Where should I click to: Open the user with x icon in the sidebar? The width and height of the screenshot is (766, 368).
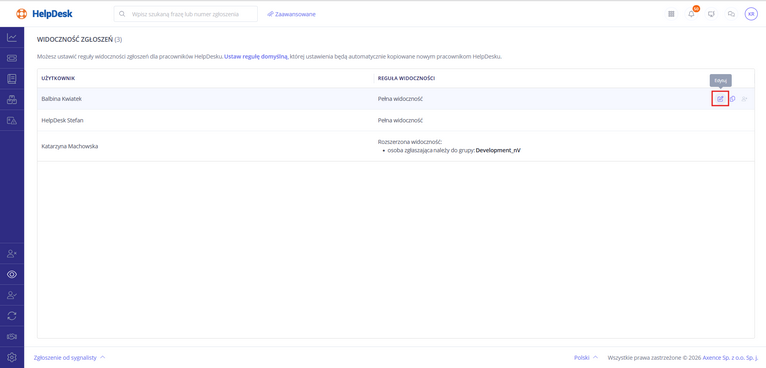tap(12, 254)
